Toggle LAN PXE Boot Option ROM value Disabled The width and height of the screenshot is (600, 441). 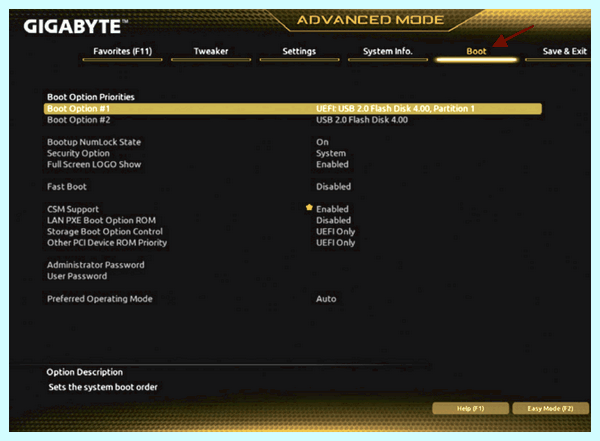coord(333,220)
